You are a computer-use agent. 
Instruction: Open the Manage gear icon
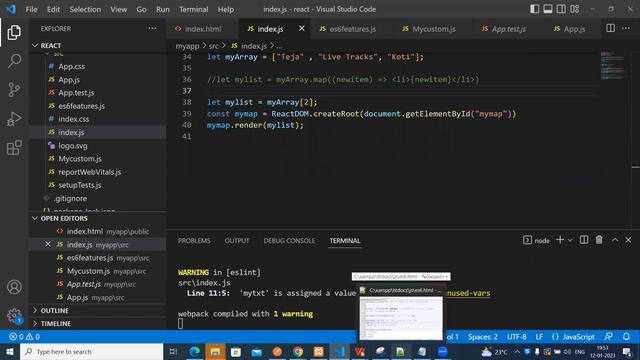point(14,316)
